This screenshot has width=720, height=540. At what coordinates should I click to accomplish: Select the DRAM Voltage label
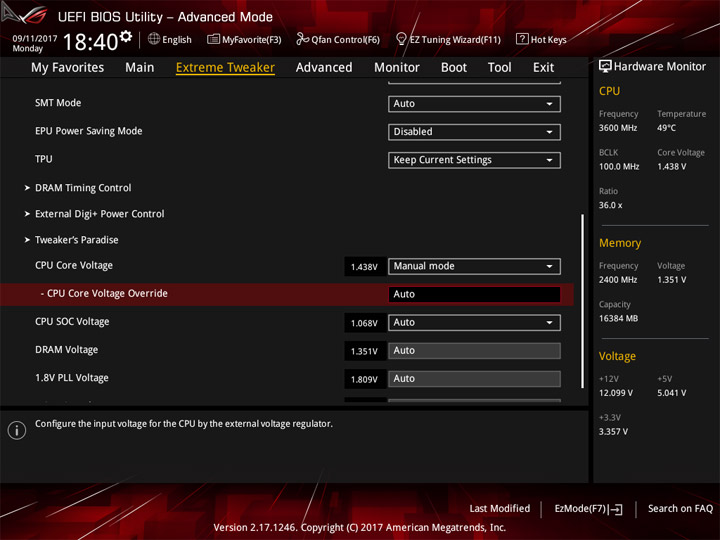[67, 350]
